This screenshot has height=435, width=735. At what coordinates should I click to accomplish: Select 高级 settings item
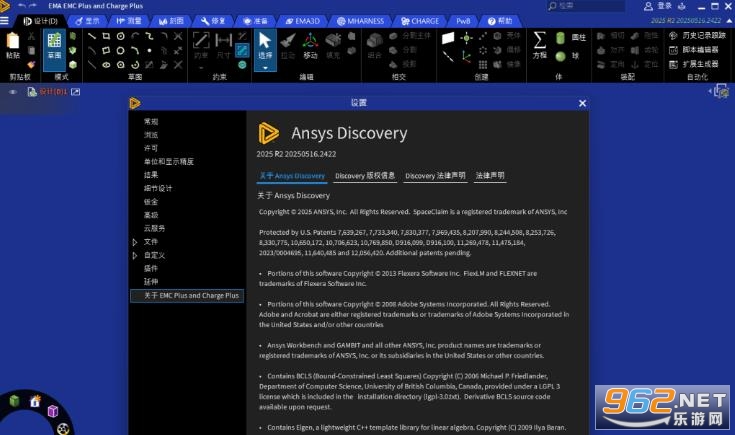pyautogui.click(x=151, y=215)
